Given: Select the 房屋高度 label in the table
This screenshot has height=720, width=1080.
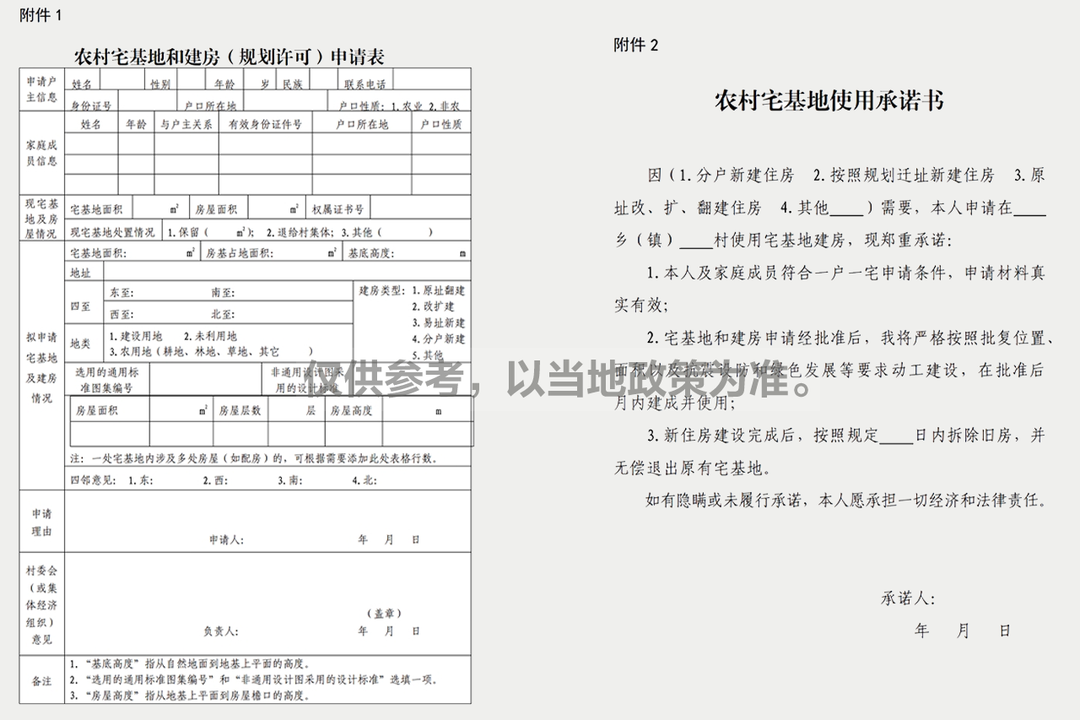Looking at the screenshot, I should pos(351,411).
